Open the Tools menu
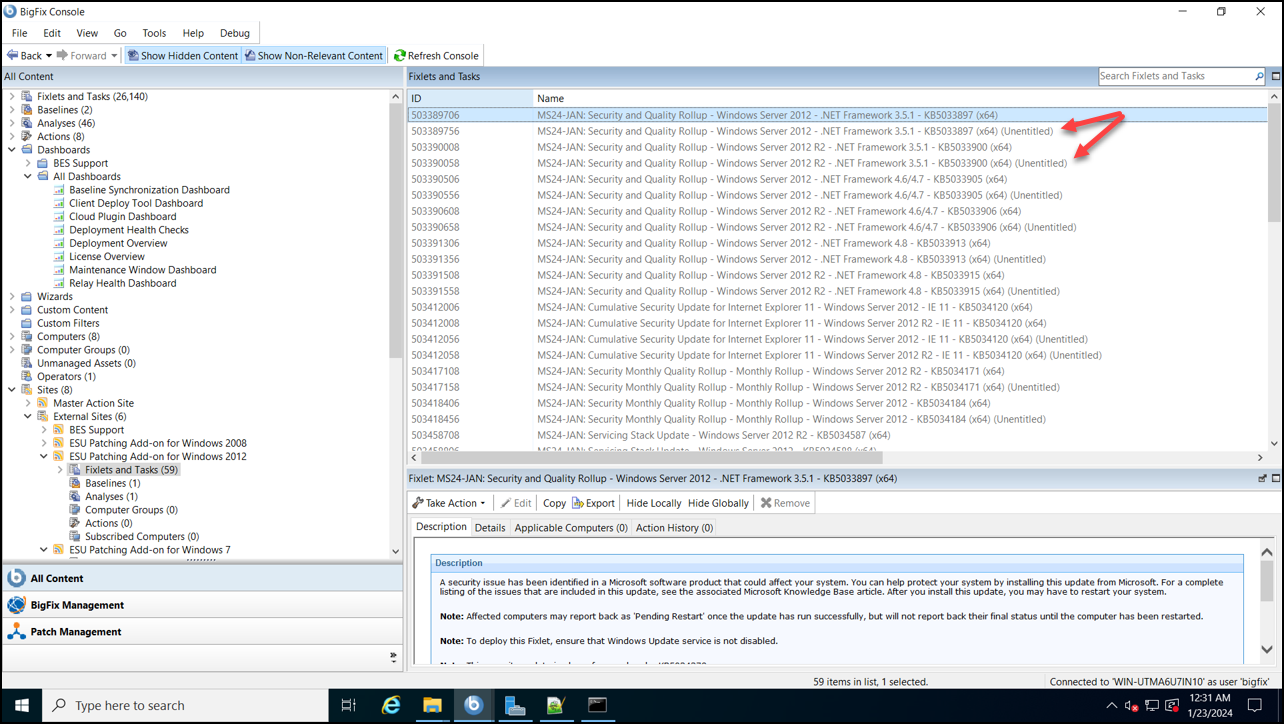 tap(154, 33)
